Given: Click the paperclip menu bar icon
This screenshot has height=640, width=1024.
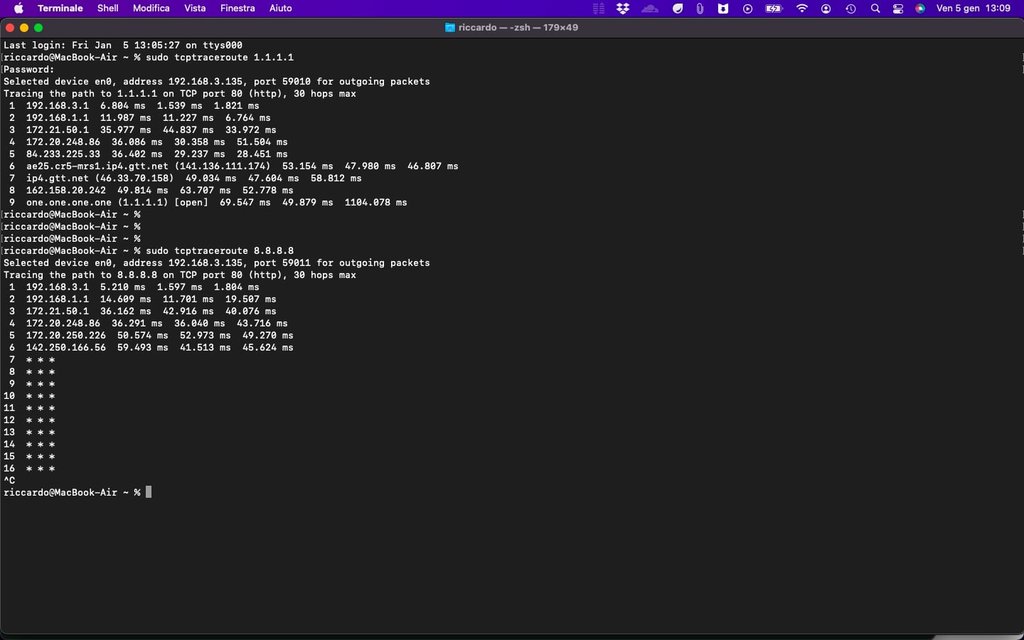Looking at the screenshot, I should (x=699, y=8).
